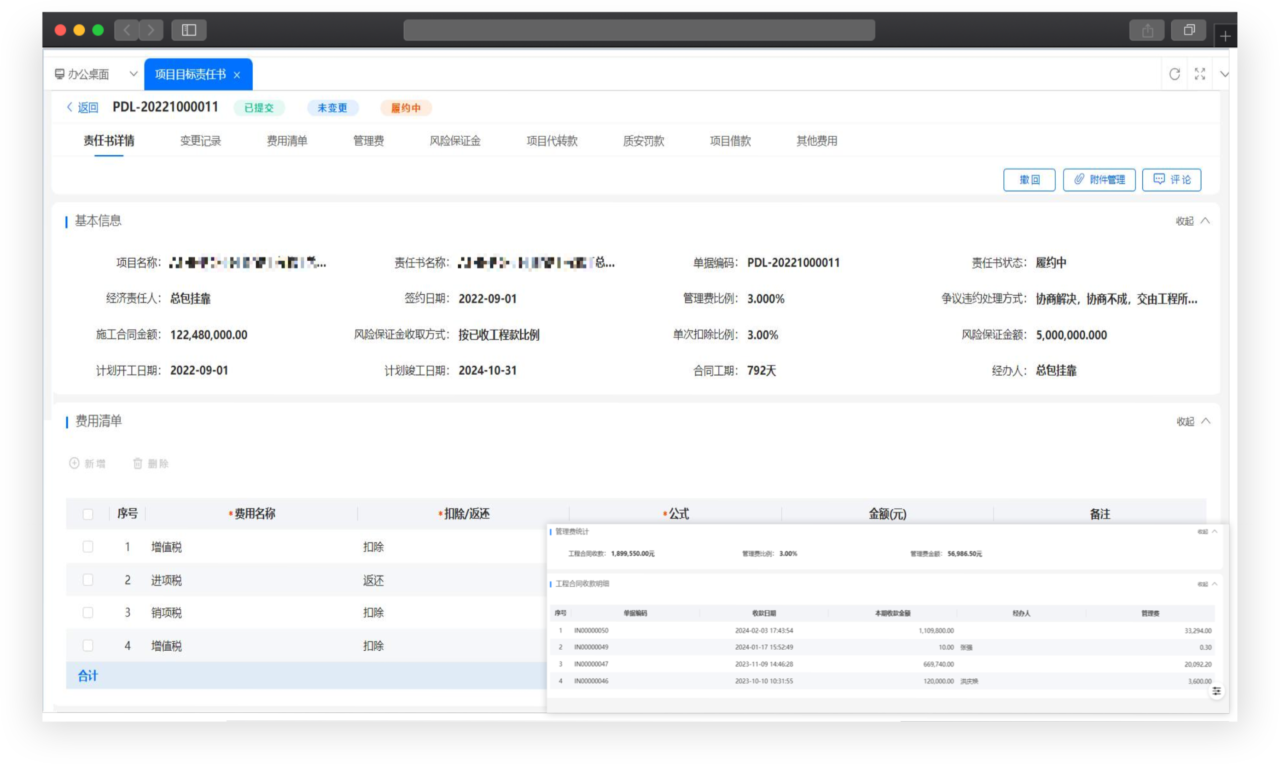Click the 管理费金额 value 56,986.50元
The height and width of the screenshot is (764, 1280).
click(x=965, y=553)
